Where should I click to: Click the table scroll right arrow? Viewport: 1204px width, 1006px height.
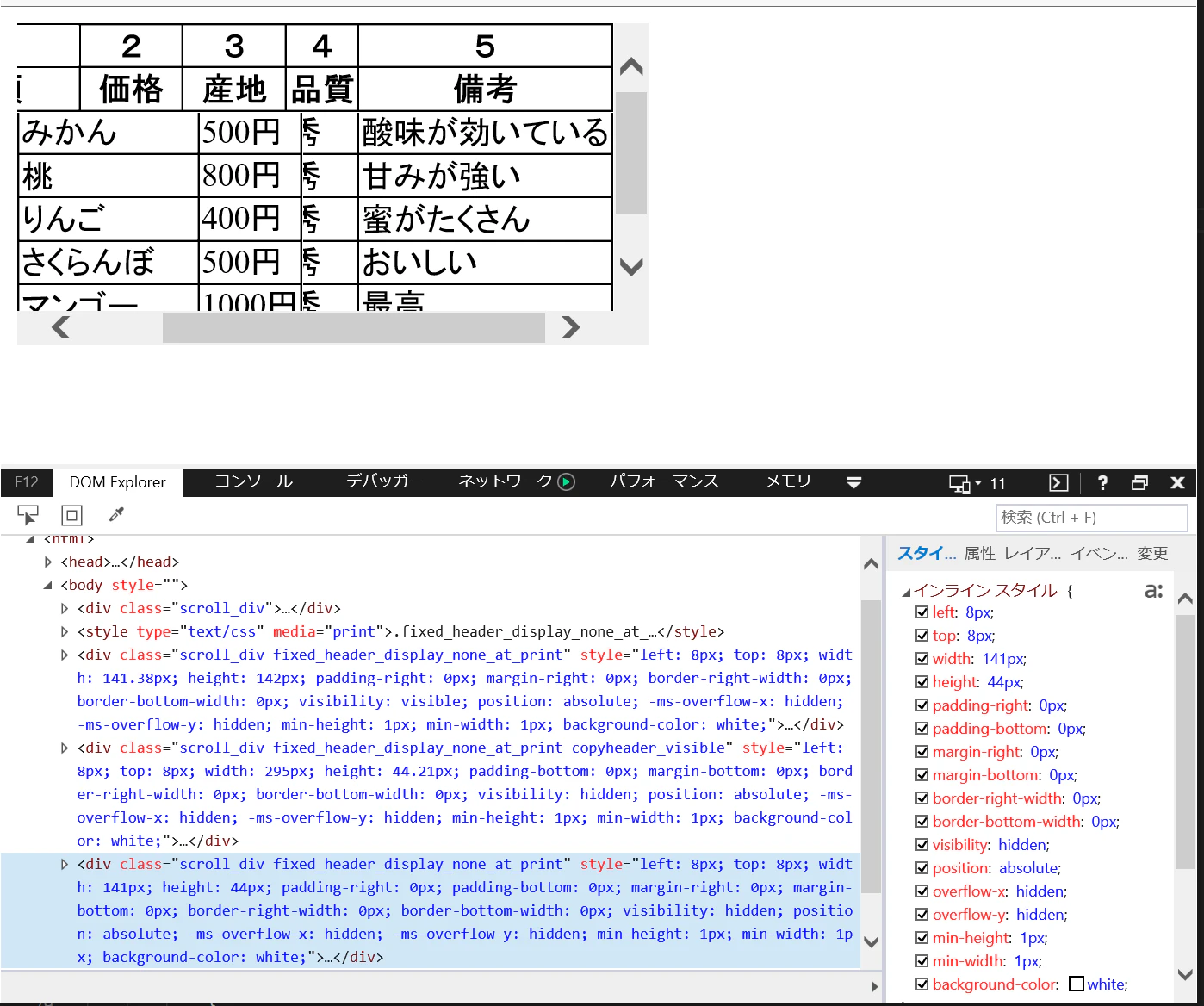coord(570,327)
